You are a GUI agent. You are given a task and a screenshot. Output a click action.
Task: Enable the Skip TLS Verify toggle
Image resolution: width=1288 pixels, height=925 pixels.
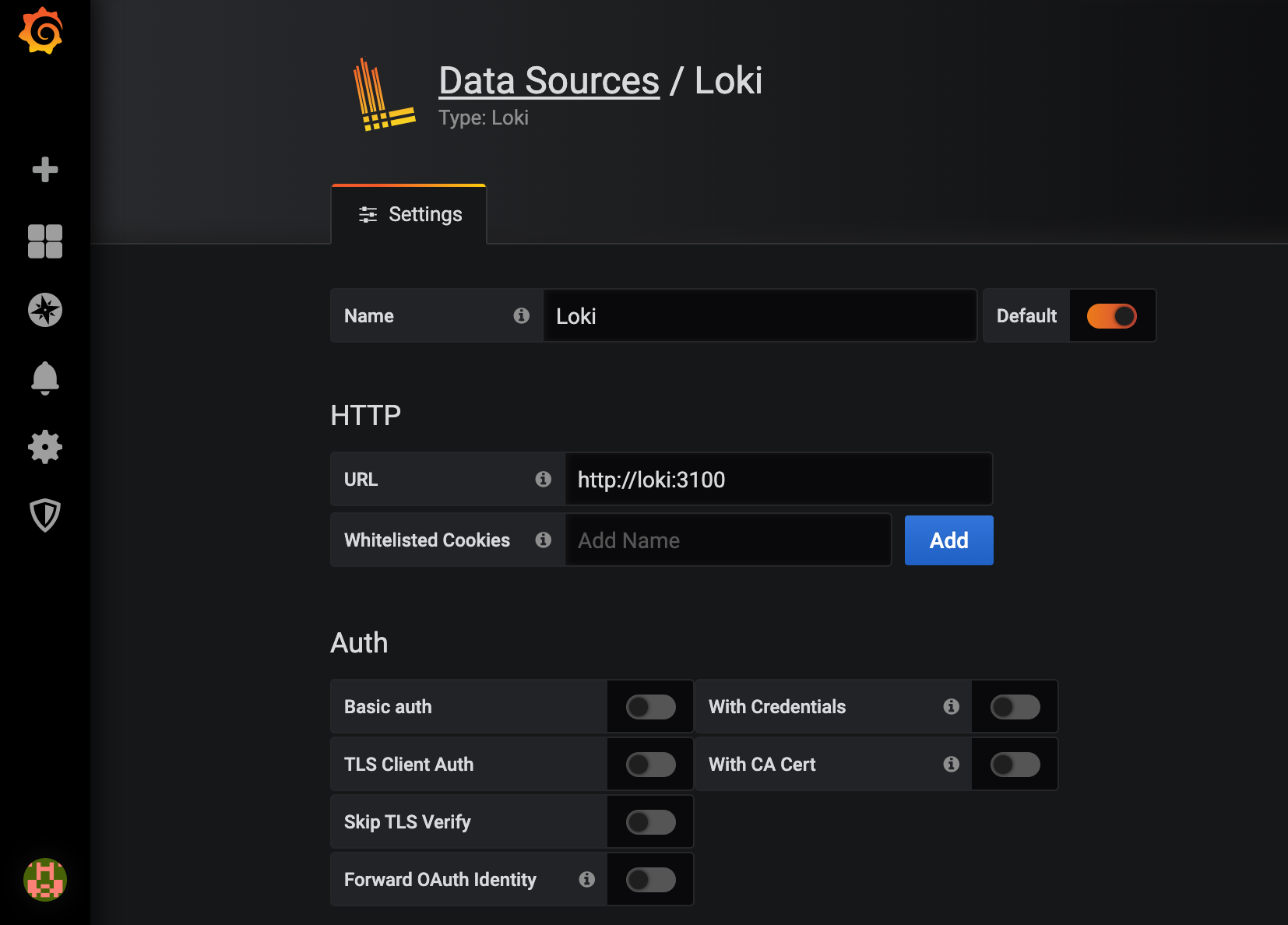coord(651,822)
